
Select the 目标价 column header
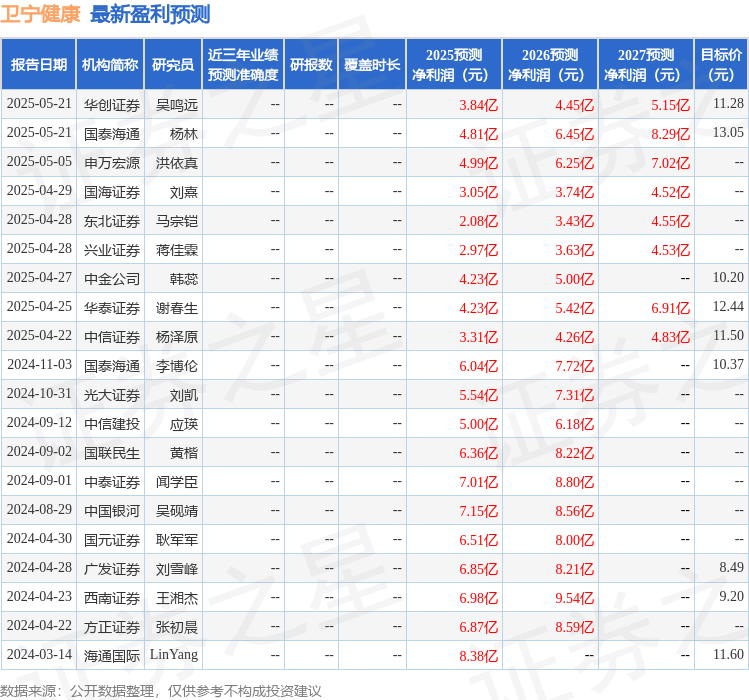tap(721, 65)
